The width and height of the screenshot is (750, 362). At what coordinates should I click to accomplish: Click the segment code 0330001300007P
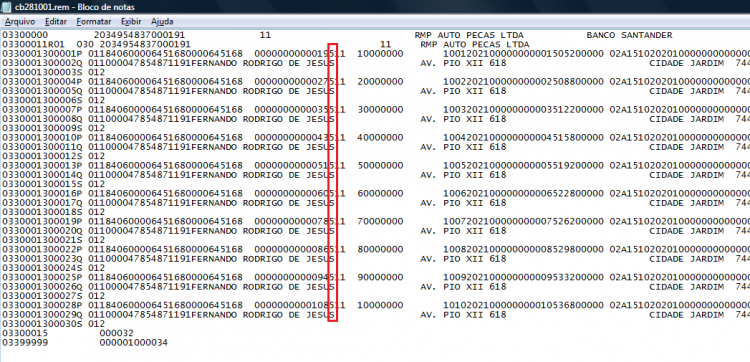[x=43, y=110]
